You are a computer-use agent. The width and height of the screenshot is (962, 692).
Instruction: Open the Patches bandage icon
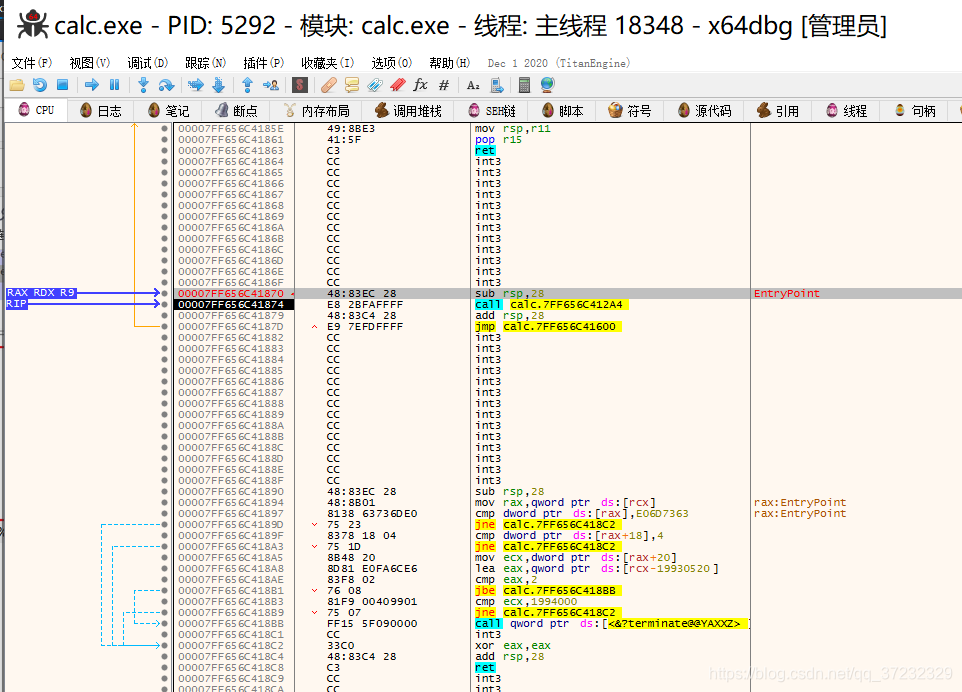pyautogui.click(x=329, y=85)
